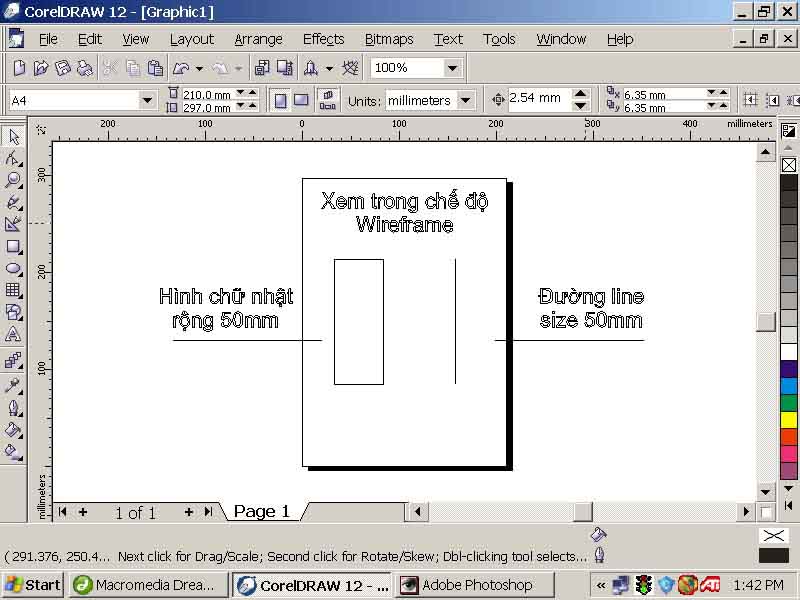The image size is (800, 600).
Task: Select the Eyedropper tool
Action: tap(13, 385)
